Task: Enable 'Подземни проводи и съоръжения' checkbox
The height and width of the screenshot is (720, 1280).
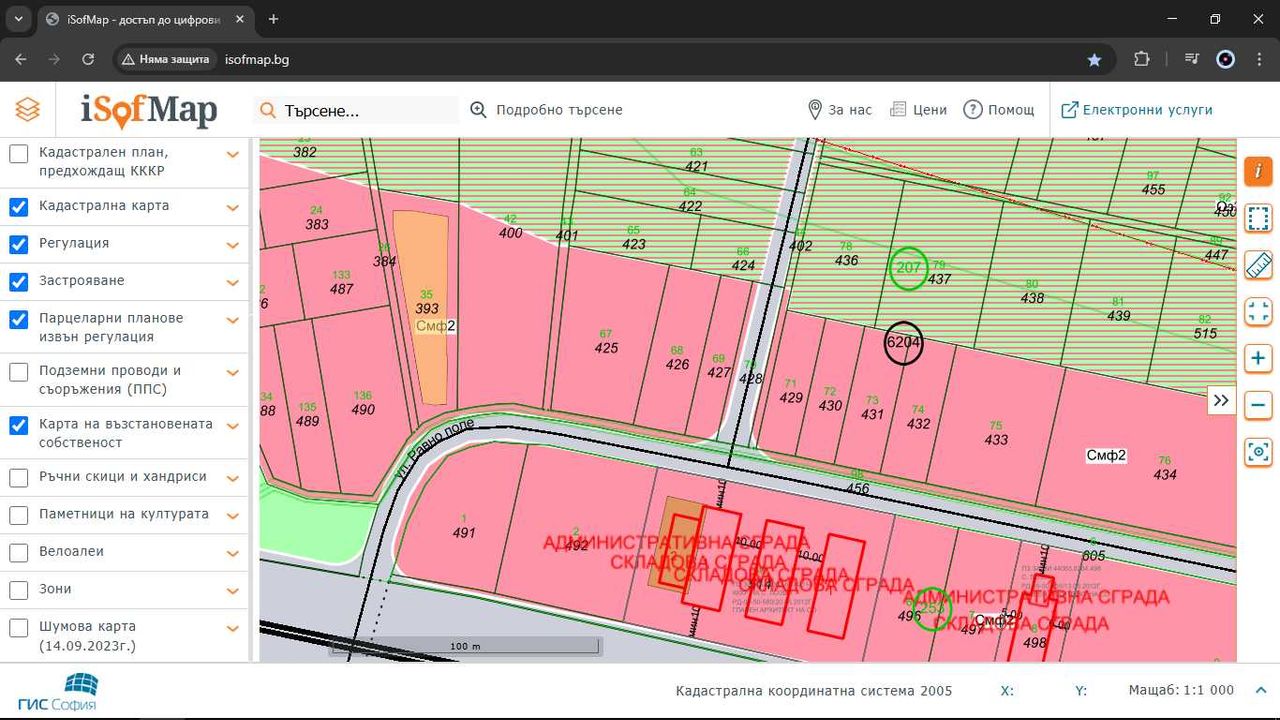Action: pos(19,372)
